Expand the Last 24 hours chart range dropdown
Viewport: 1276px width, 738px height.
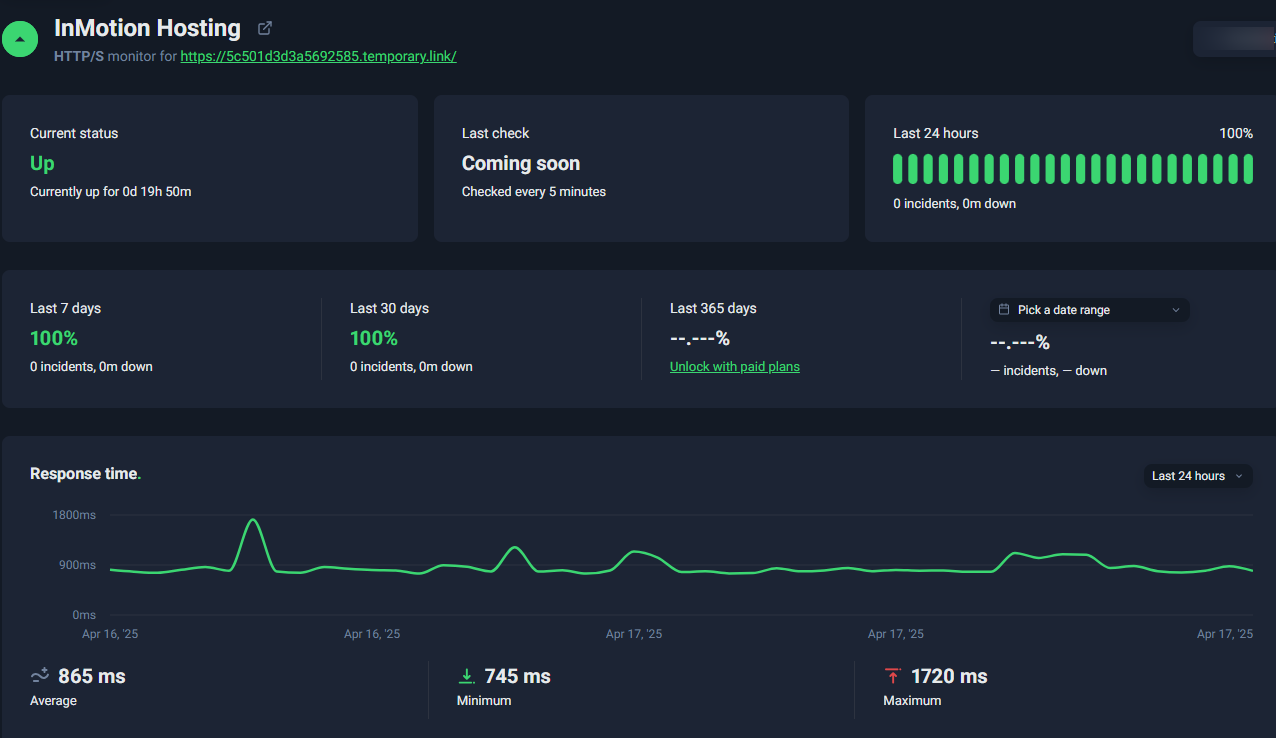1198,476
